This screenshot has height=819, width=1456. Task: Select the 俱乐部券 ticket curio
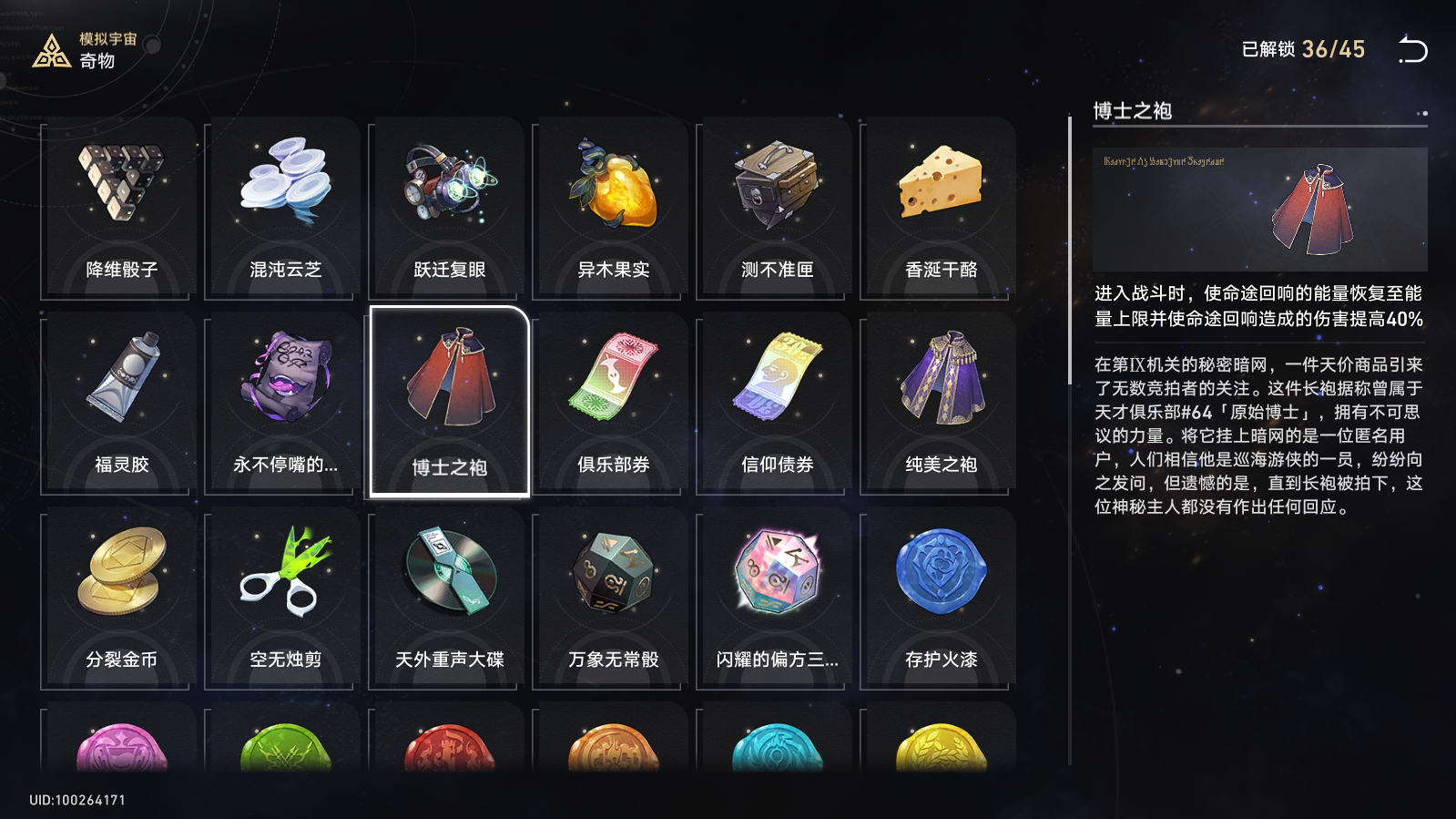(x=611, y=403)
